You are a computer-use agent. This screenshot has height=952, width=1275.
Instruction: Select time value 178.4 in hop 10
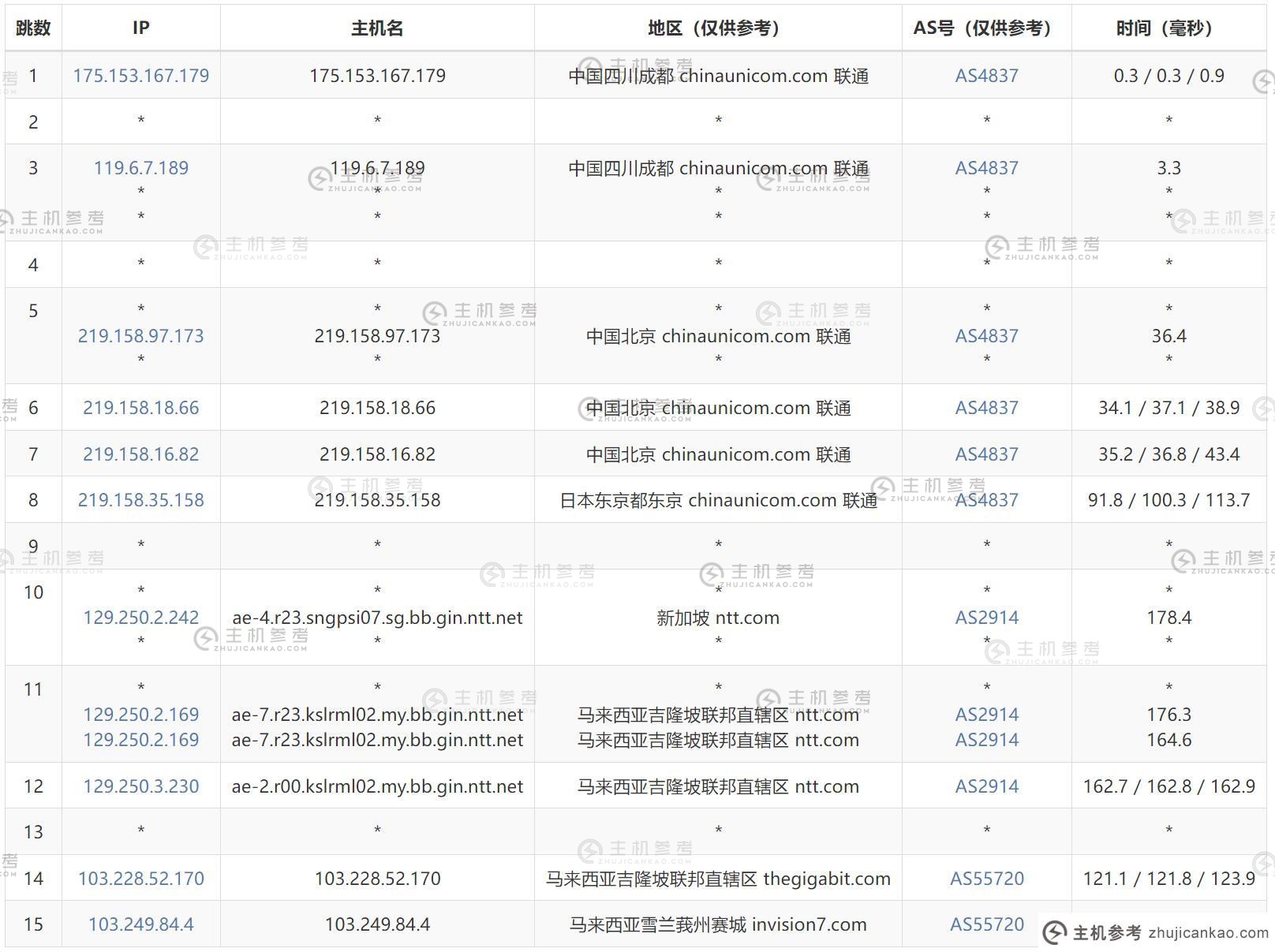click(1168, 618)
